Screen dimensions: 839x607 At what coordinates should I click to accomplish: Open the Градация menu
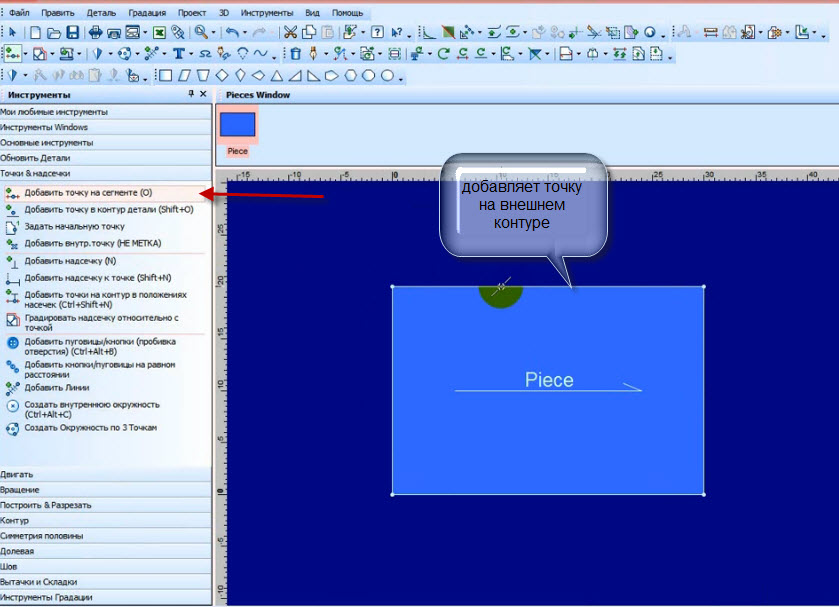(x=147, y=12)
